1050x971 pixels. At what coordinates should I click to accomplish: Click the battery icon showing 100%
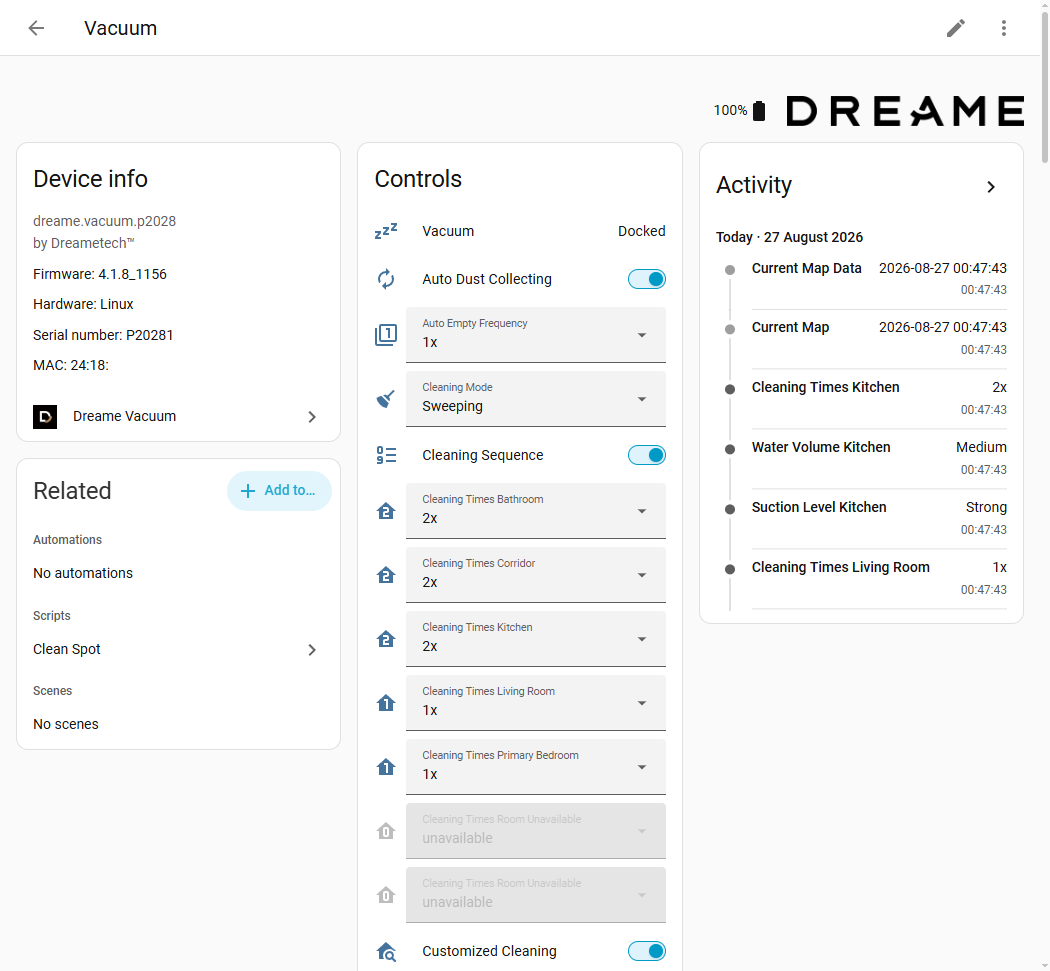click(x=759, y=110)
